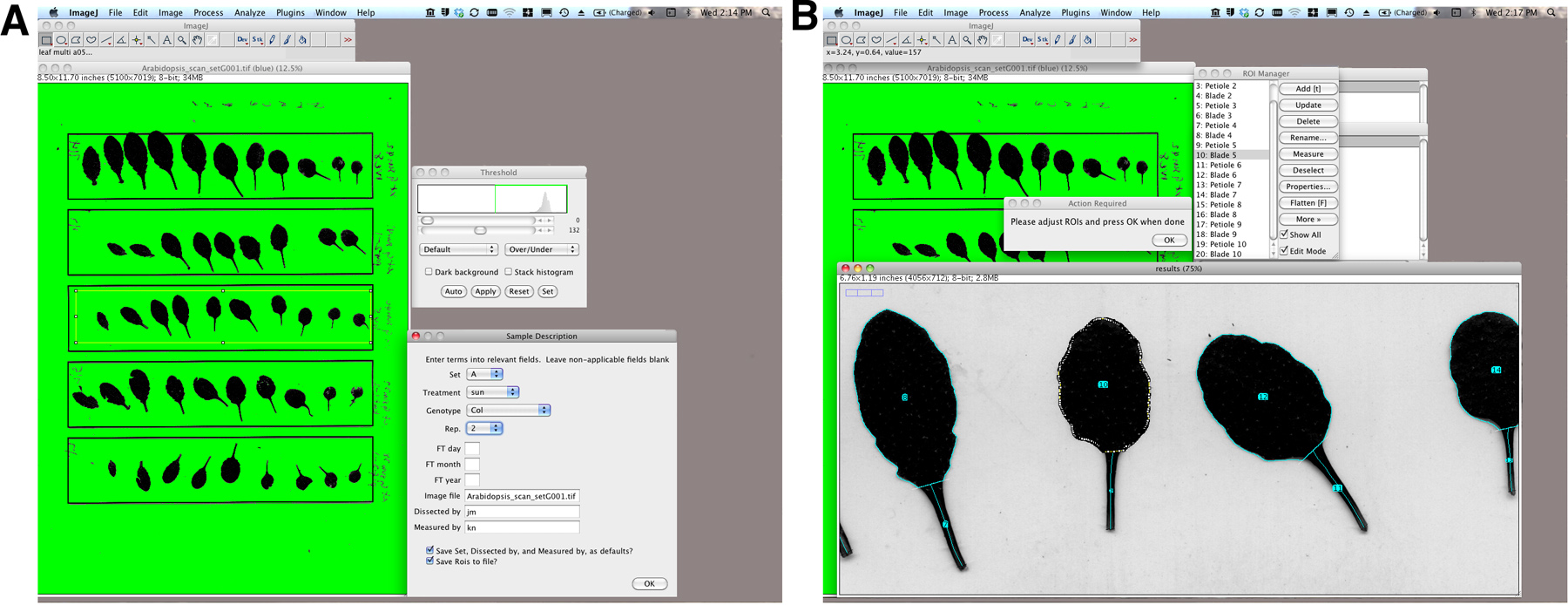
Task: Enable the Dark background checkbox
Action: (x=429, y=272)
